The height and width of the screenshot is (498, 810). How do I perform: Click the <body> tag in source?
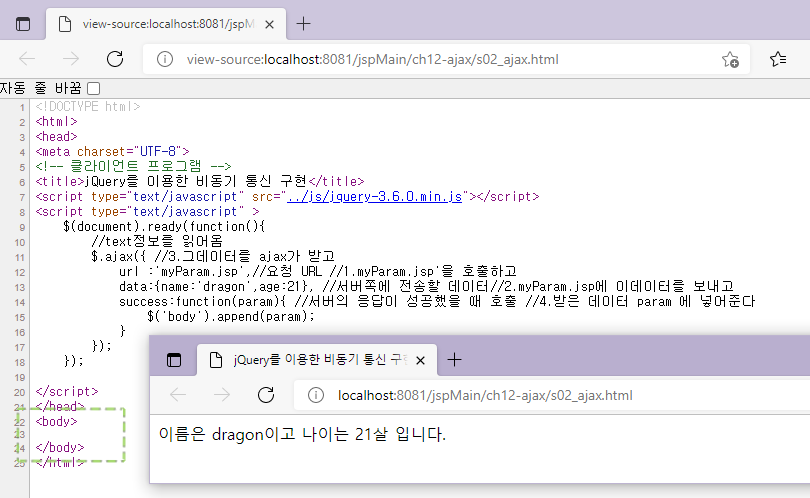[x=56, y=421]
